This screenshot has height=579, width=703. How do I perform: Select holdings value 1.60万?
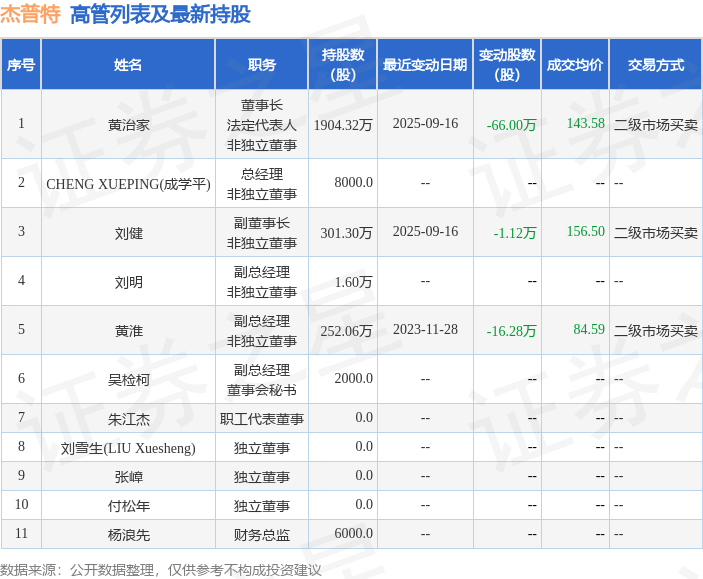coord(353,282)
